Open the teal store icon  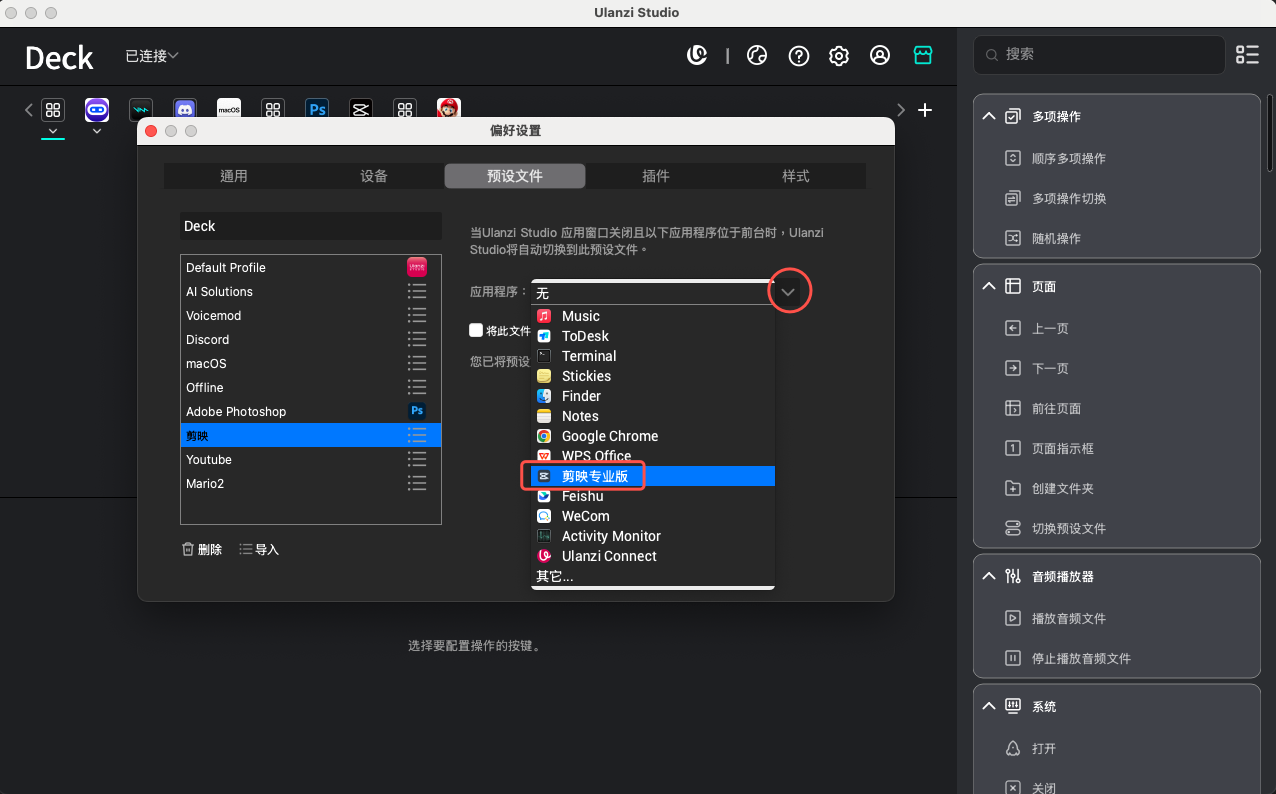(923, 56)
